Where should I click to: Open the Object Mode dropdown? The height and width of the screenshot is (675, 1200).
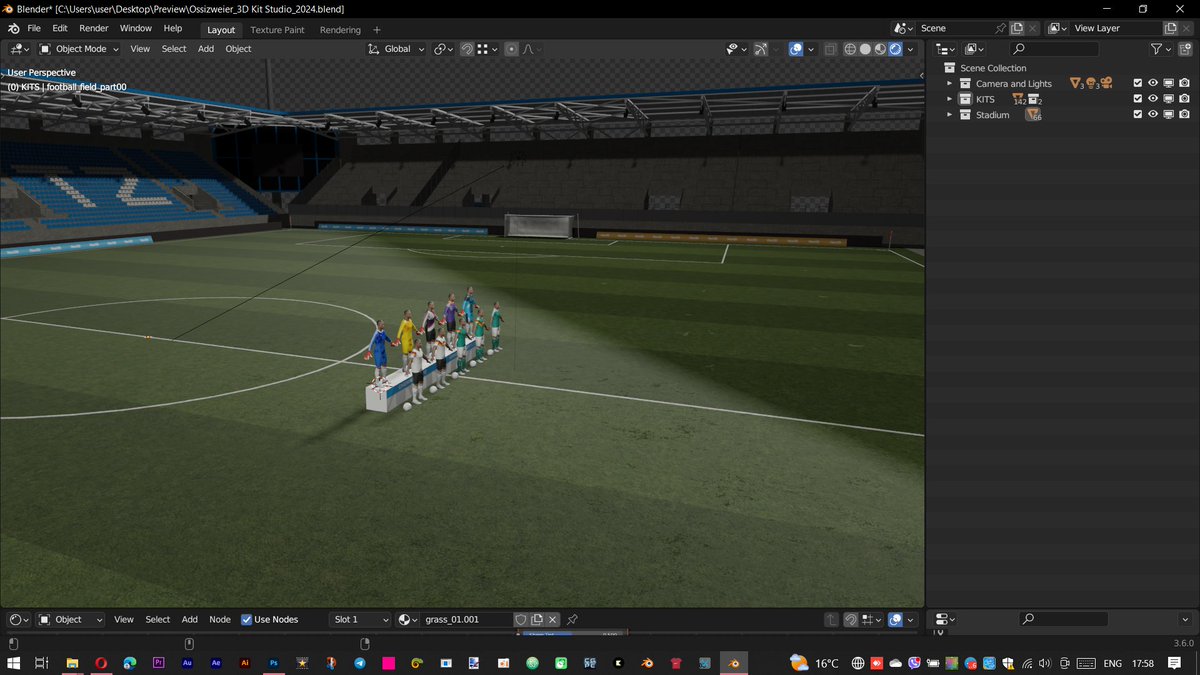pos(79,48)
